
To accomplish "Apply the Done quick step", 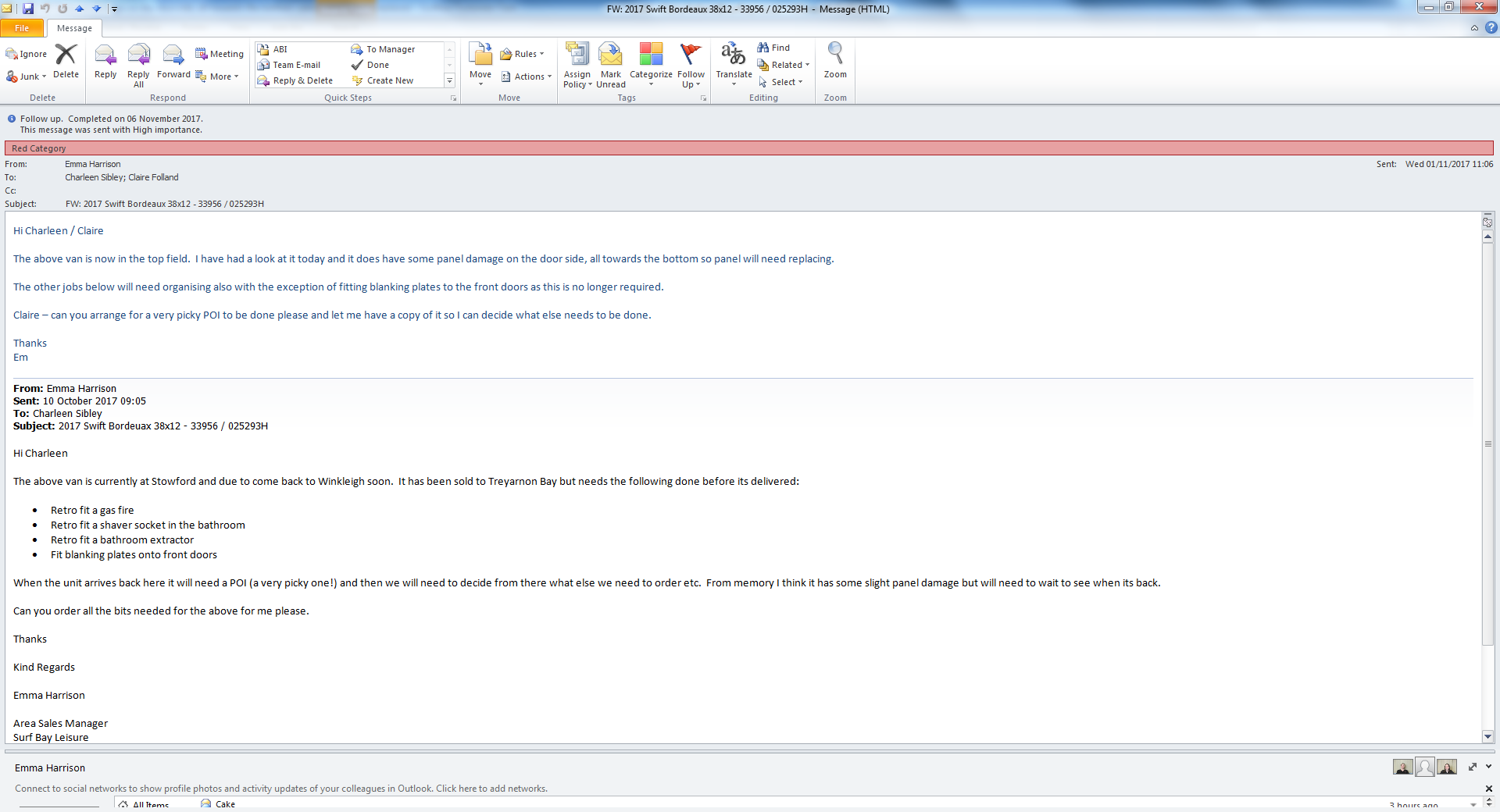I will pos(370,65).
